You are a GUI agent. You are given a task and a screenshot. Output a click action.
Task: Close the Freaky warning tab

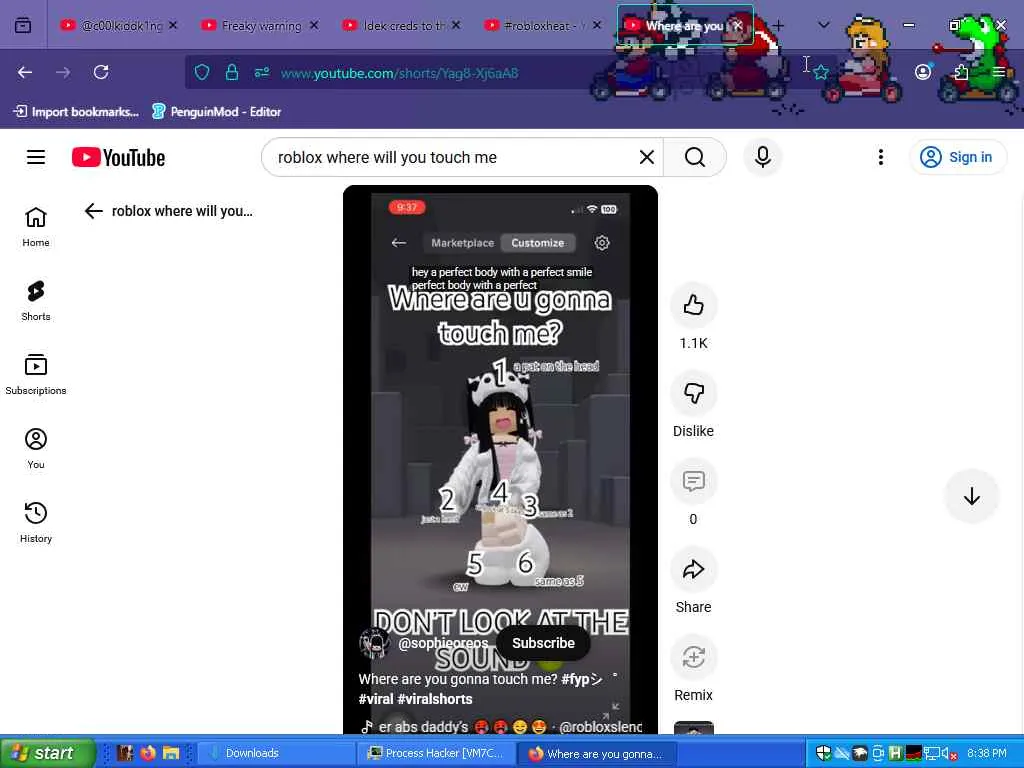(x=314, y=25)
